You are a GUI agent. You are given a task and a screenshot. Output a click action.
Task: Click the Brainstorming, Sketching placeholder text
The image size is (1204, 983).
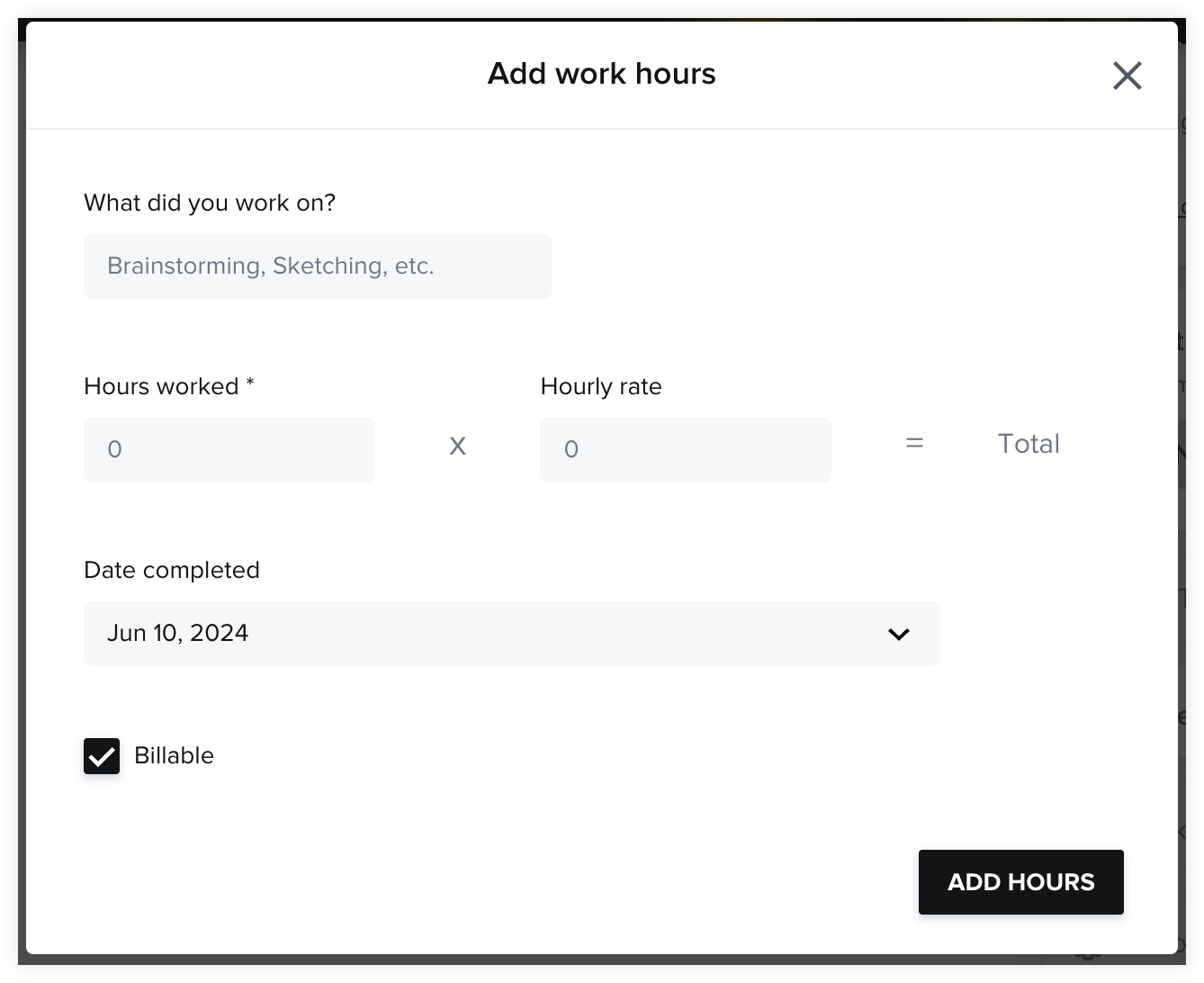(271, 266)
